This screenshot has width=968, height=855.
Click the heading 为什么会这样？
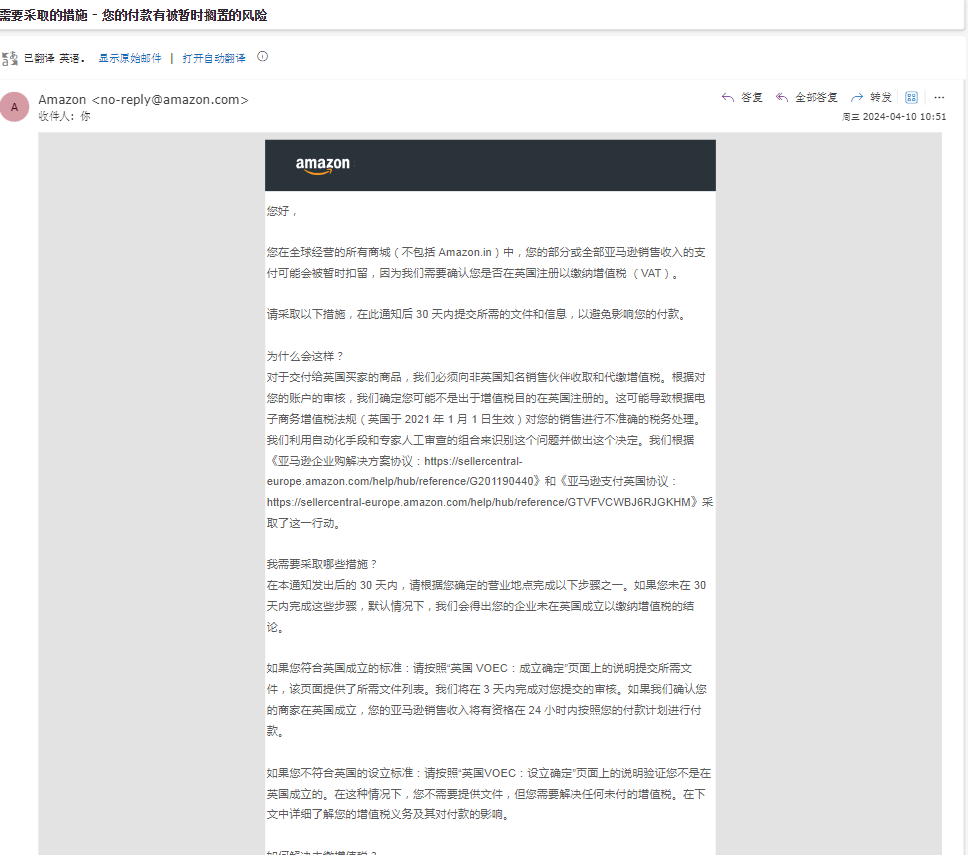(305, 356)
